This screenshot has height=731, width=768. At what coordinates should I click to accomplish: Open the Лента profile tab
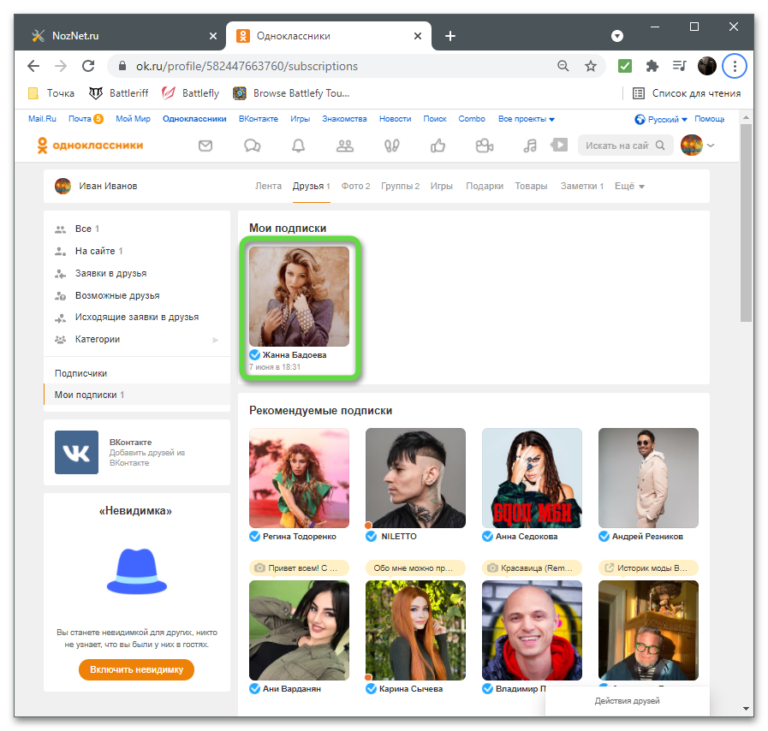click(x=268, y=186)
